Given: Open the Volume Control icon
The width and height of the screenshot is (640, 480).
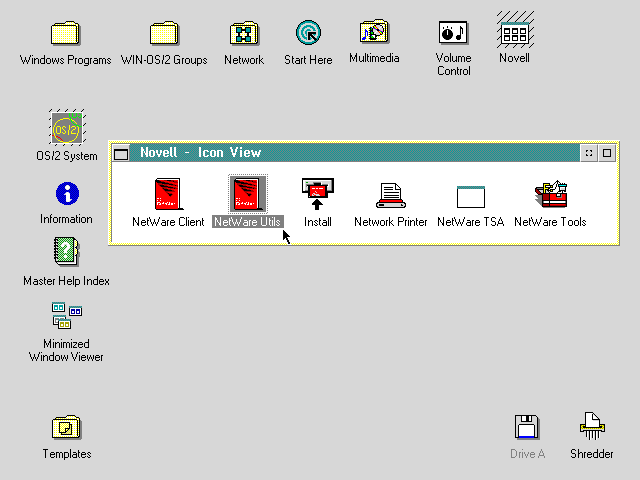Looking at the screenshot, I should tap(453, 33).
